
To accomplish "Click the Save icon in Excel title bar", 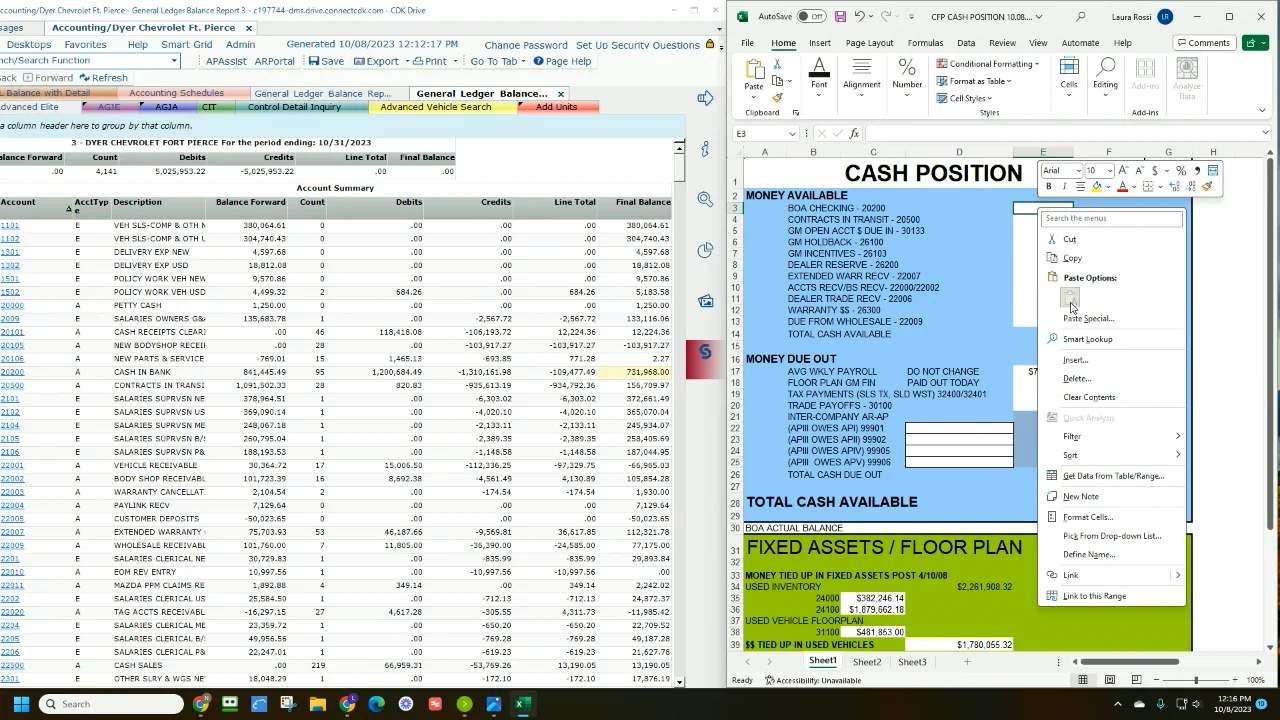I will pos(840,17).
